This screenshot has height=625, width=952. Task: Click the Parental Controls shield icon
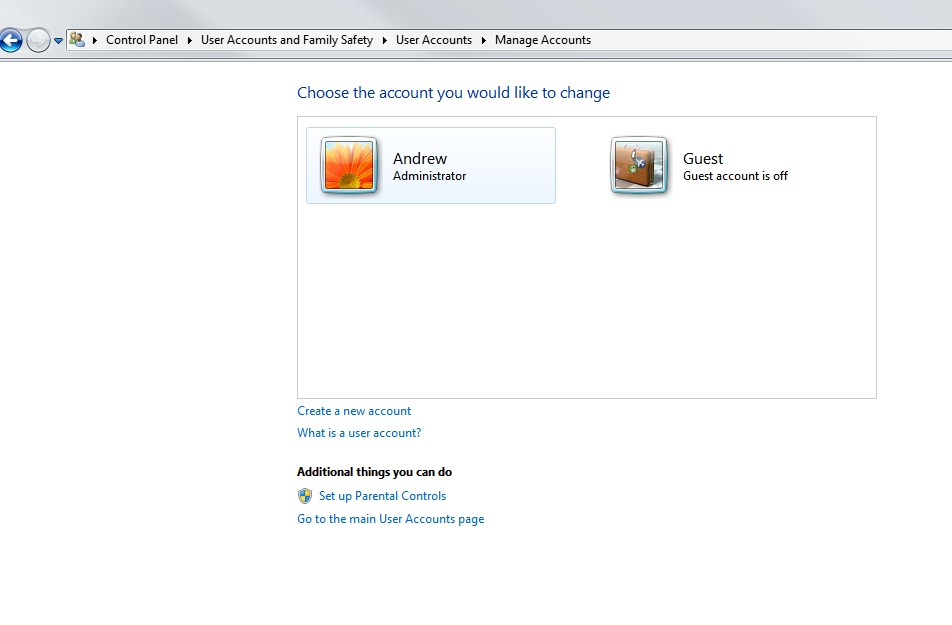[305, 496]
